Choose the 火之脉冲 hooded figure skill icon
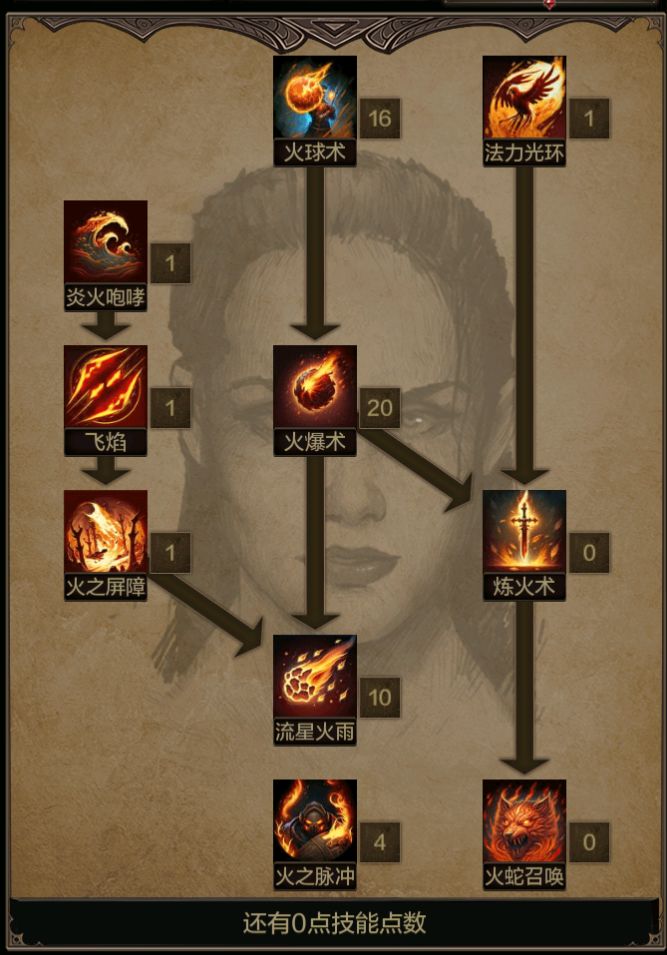The width and height of the screenshot is (667, 955). (x=315, y=822)
